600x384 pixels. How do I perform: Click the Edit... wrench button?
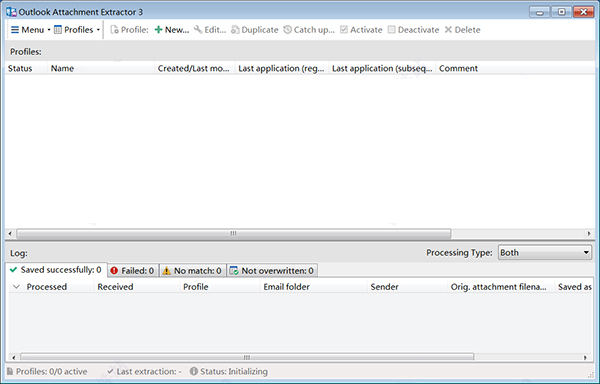[210, 30]
